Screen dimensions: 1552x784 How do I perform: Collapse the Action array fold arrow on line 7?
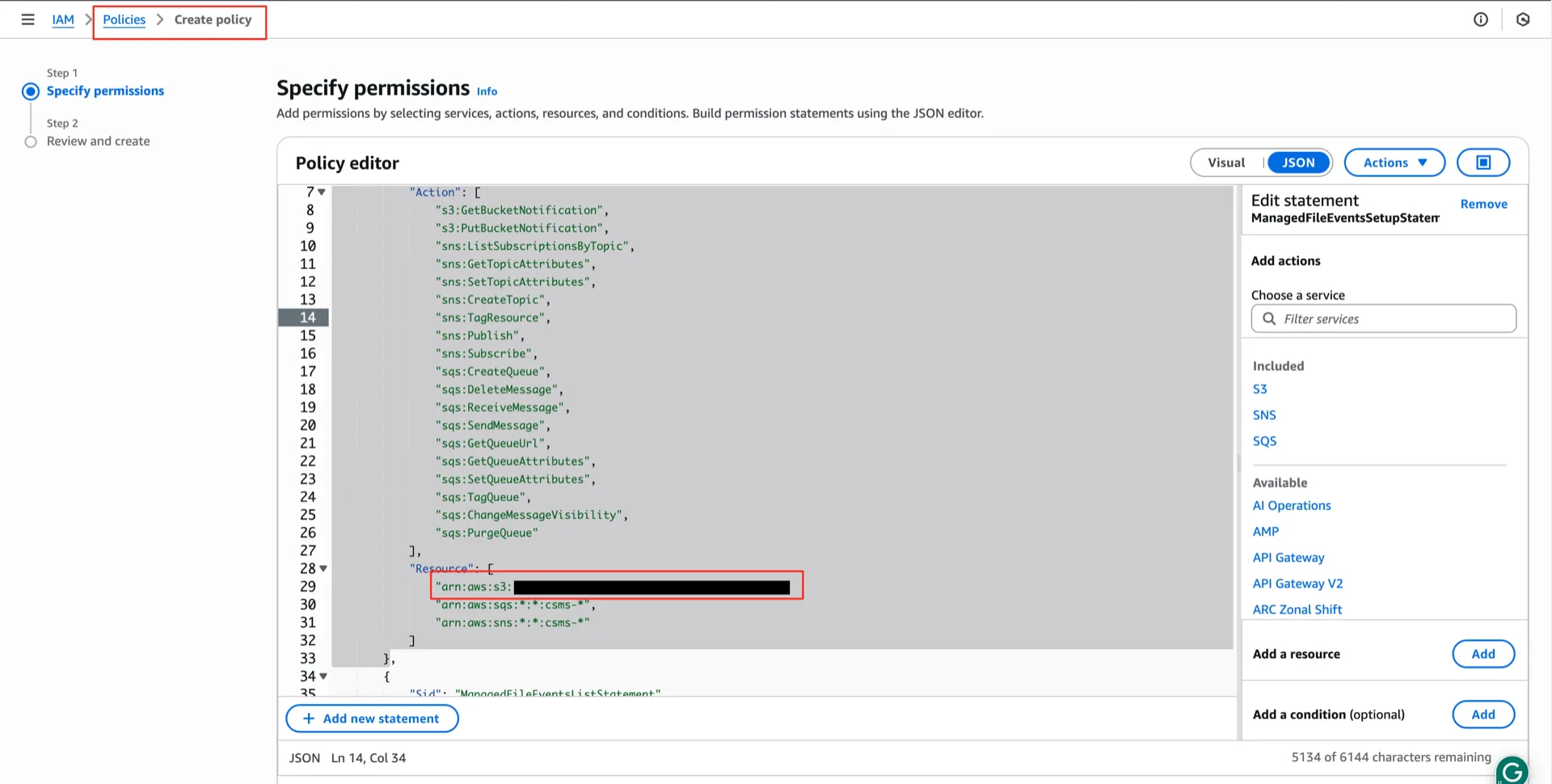322,192
